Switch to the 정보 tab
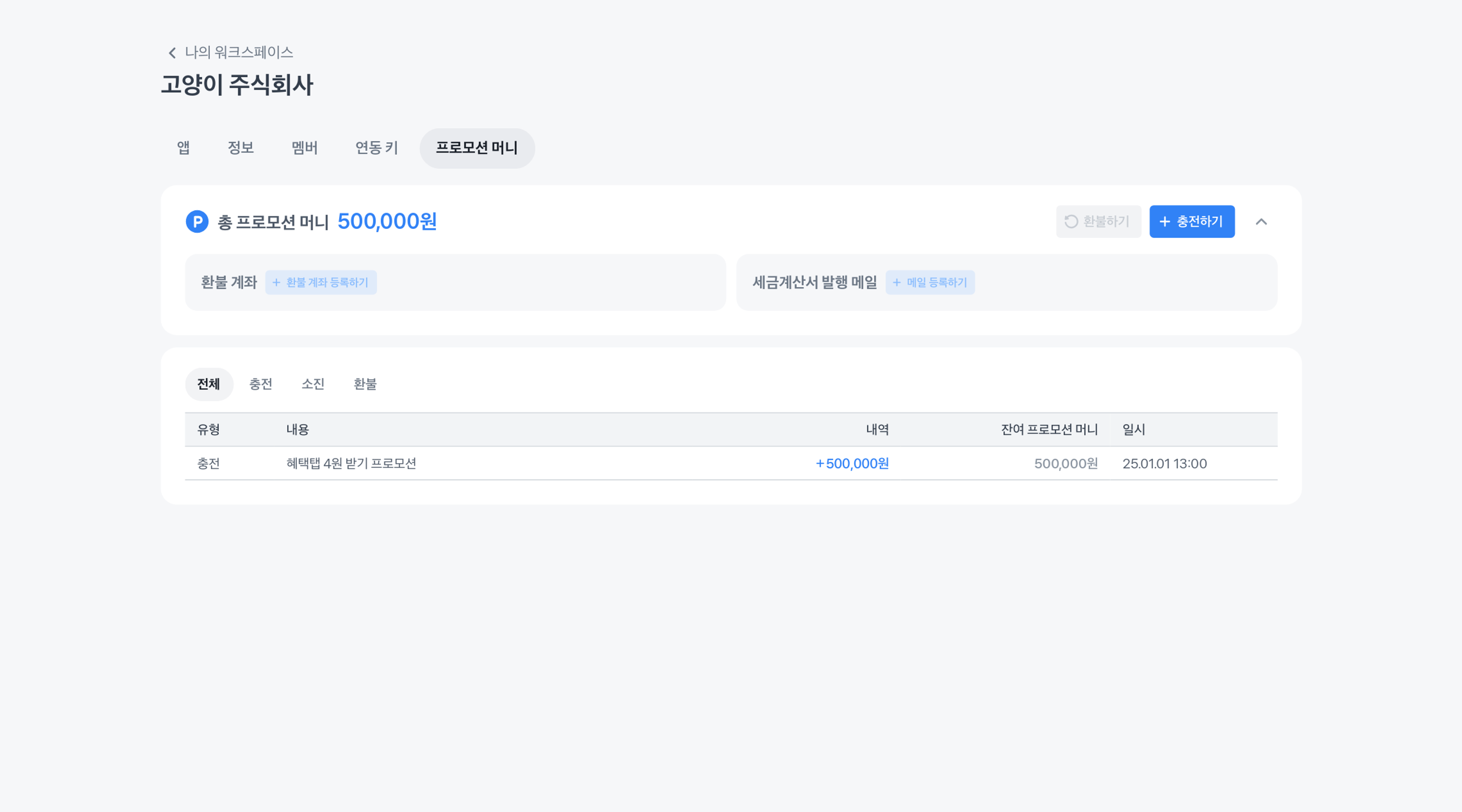The width and height of the screenshot is (1462, 812). click(241, 148)
